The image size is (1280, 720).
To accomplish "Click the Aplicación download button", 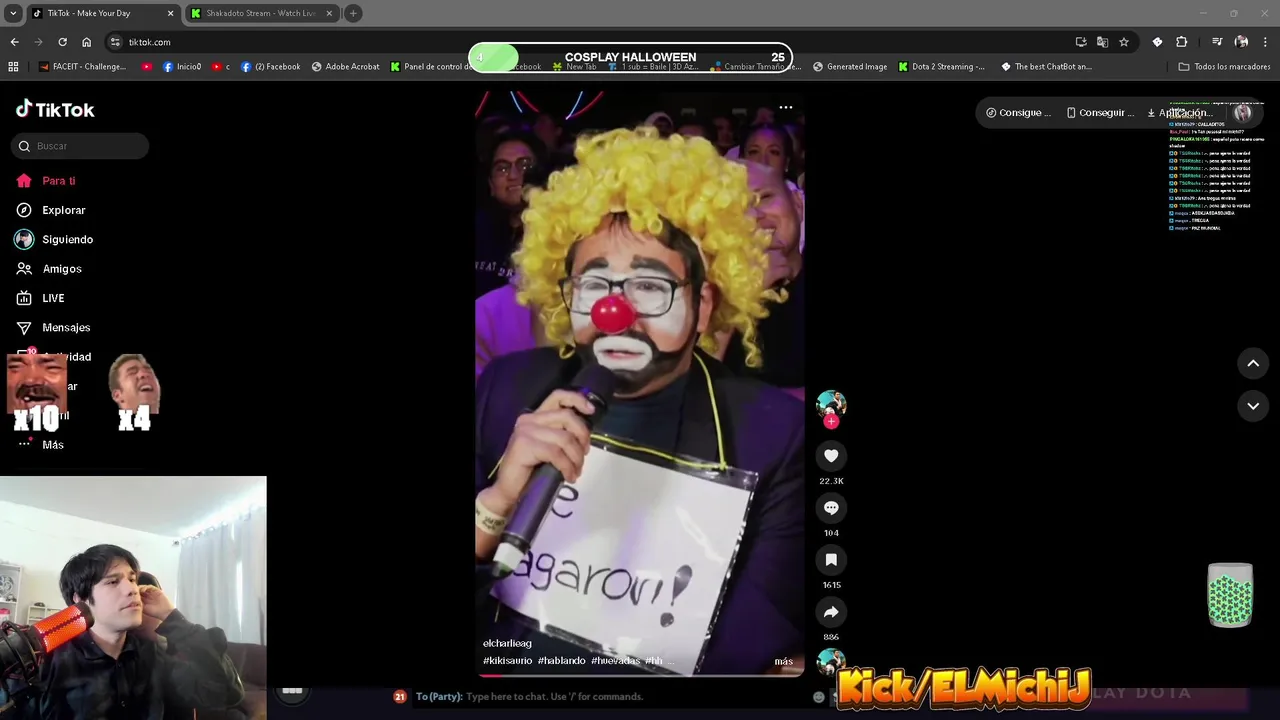I will (1180, 113).
